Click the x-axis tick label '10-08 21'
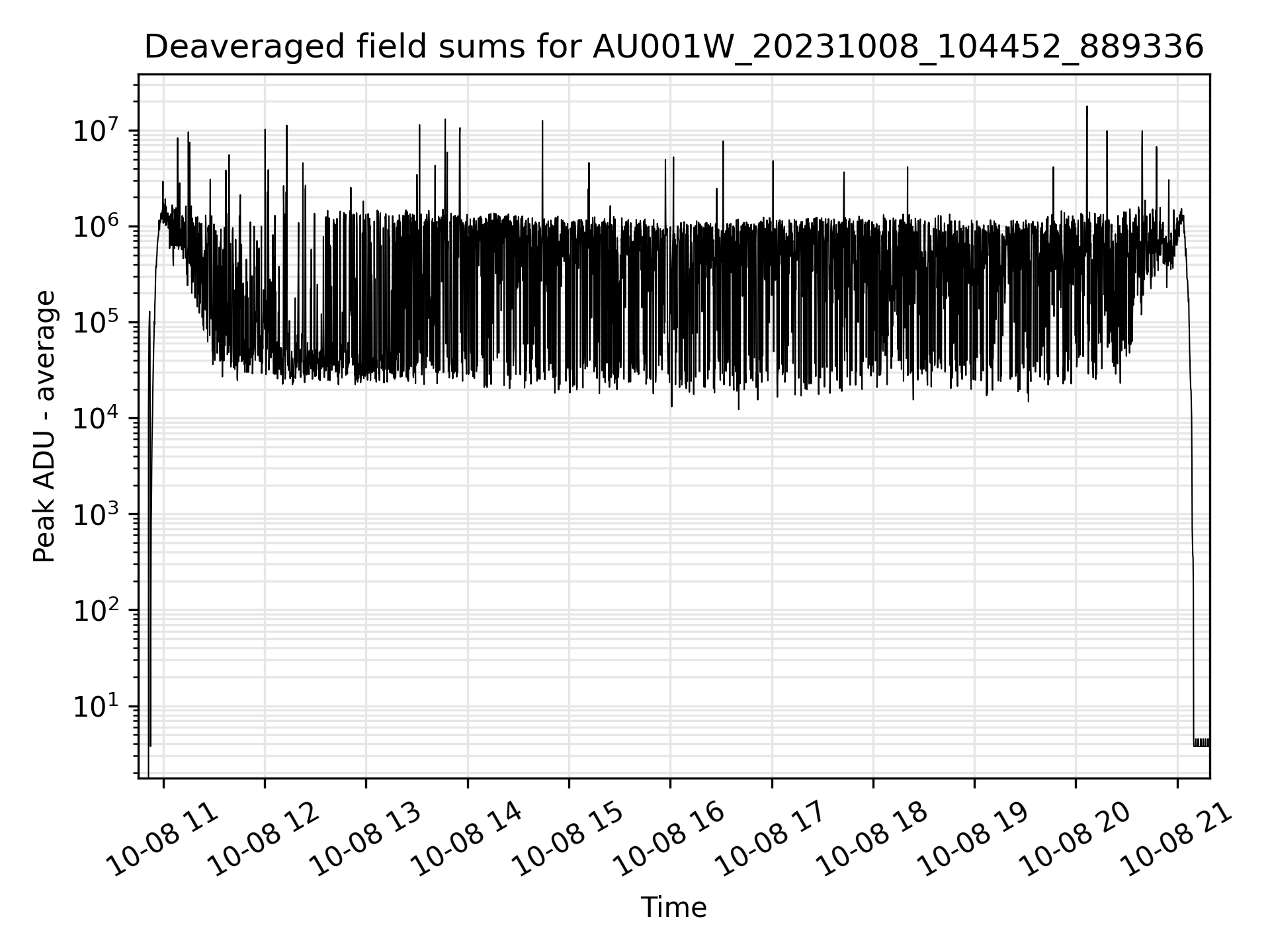Screen dimensions: 1270x952 [x=1177, y=840]
